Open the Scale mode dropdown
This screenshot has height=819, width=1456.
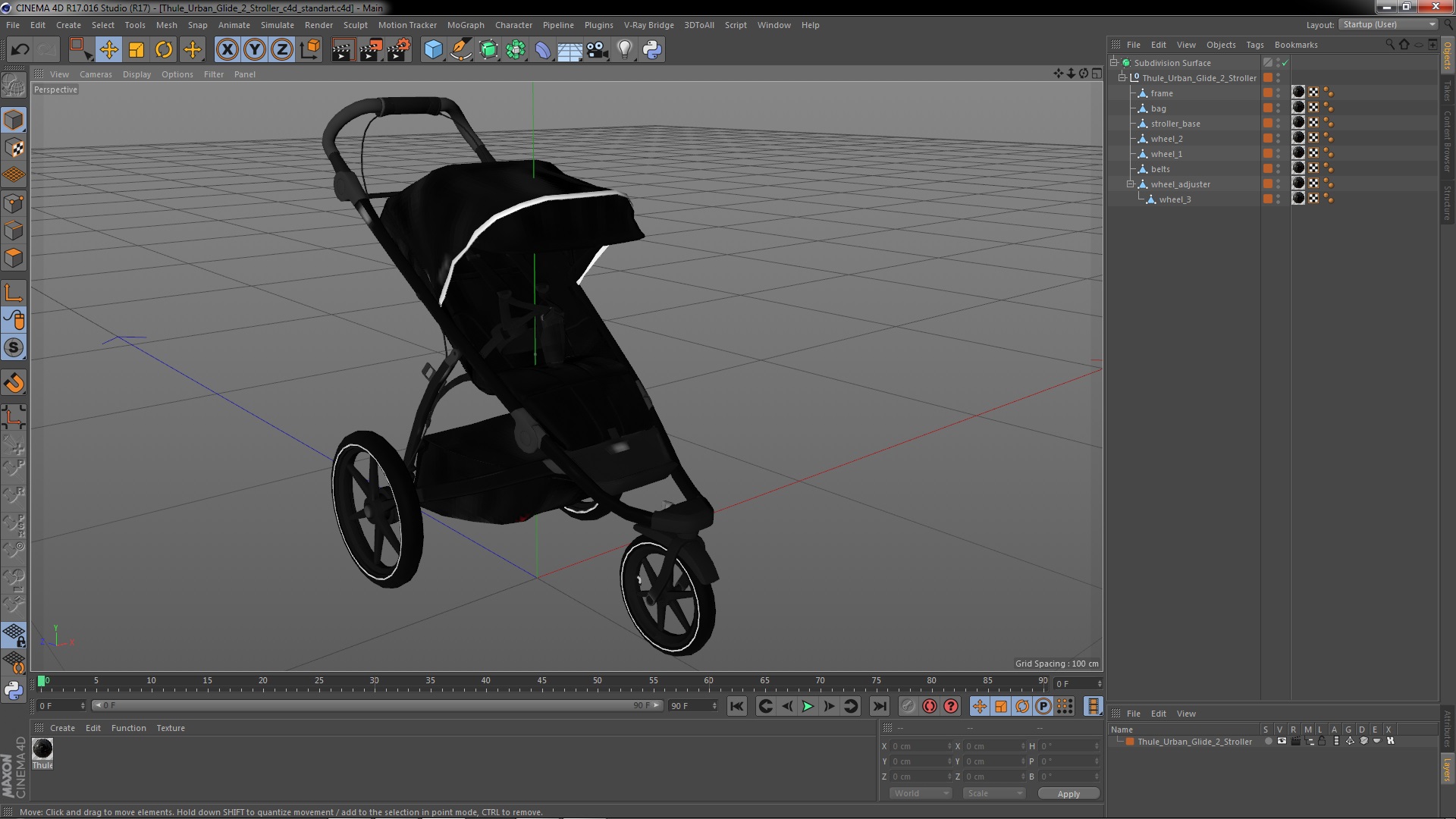point(994,793)
